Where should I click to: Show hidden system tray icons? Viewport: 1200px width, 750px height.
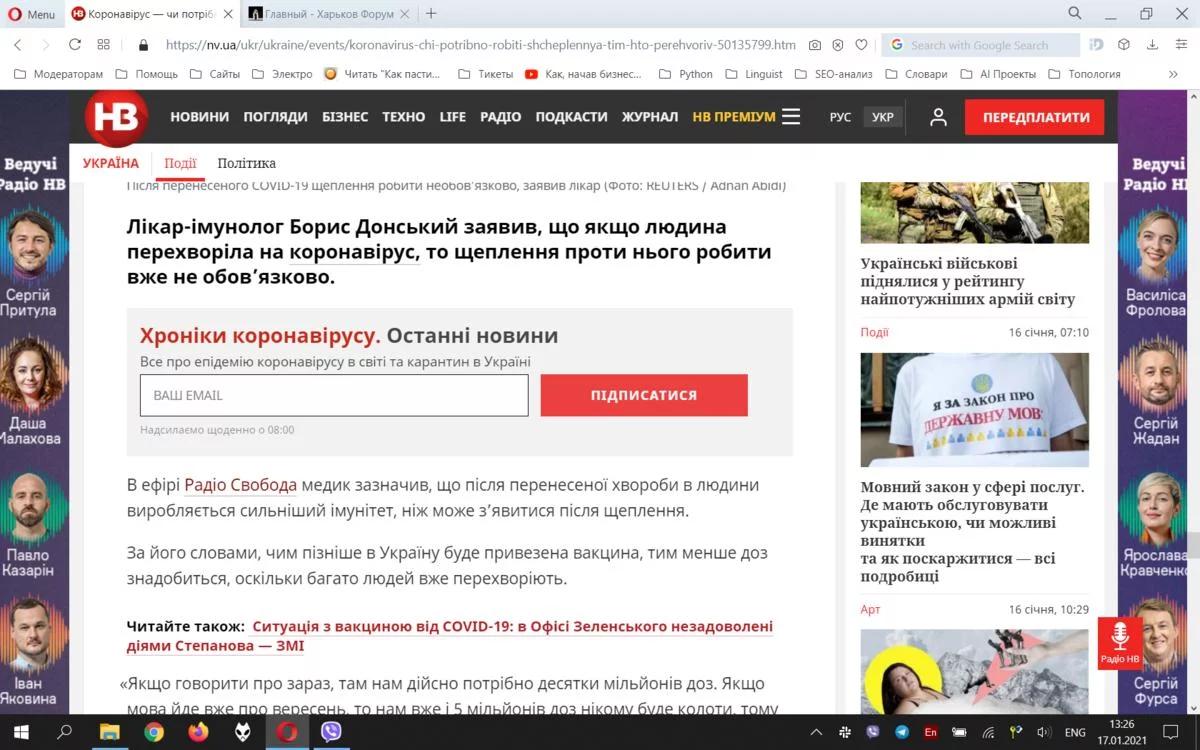(817, 732)
